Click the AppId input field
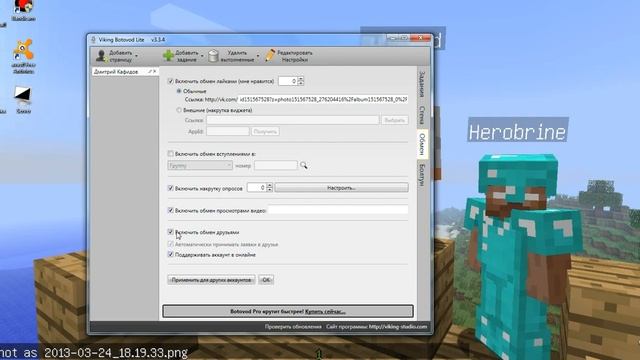This screenshot has height=360, width=640. pyautogui.click(x=228, y=131)
